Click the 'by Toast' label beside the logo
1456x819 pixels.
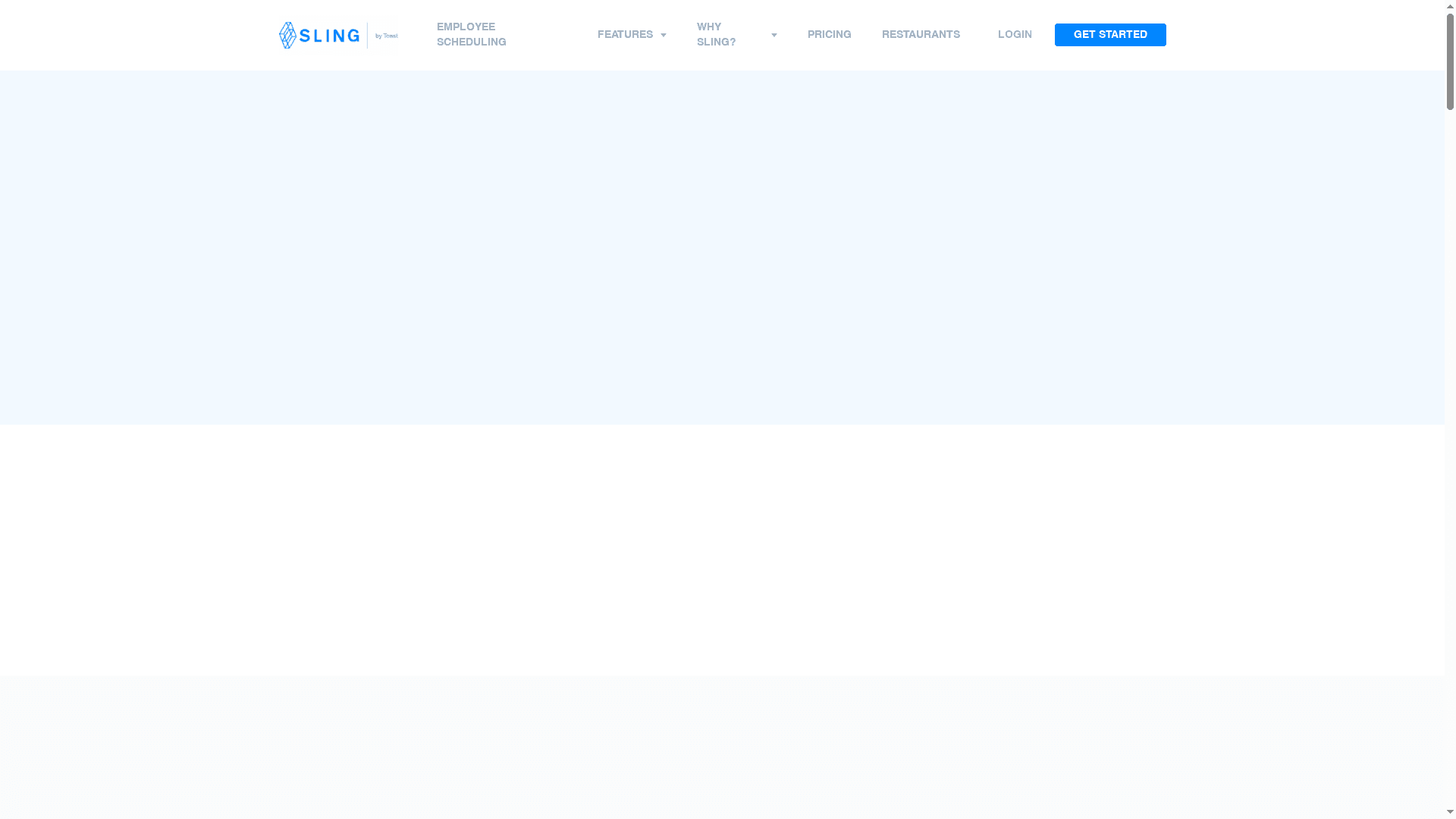386,36
